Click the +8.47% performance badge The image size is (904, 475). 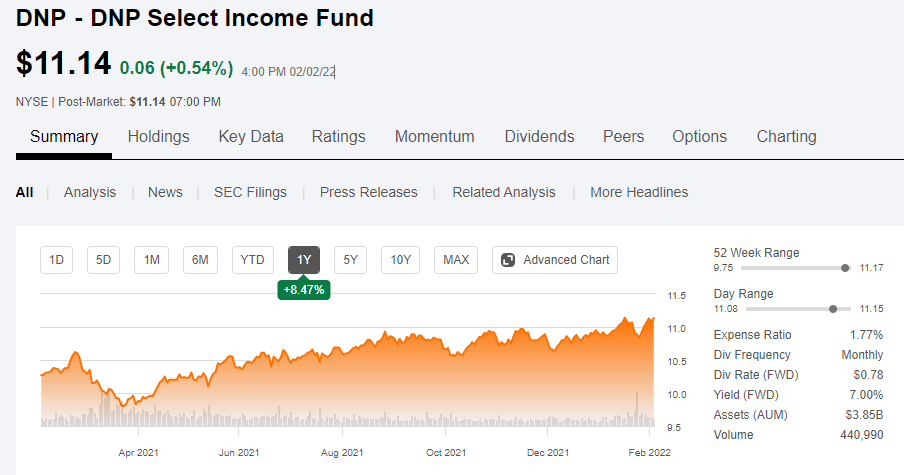coord(304,289)
